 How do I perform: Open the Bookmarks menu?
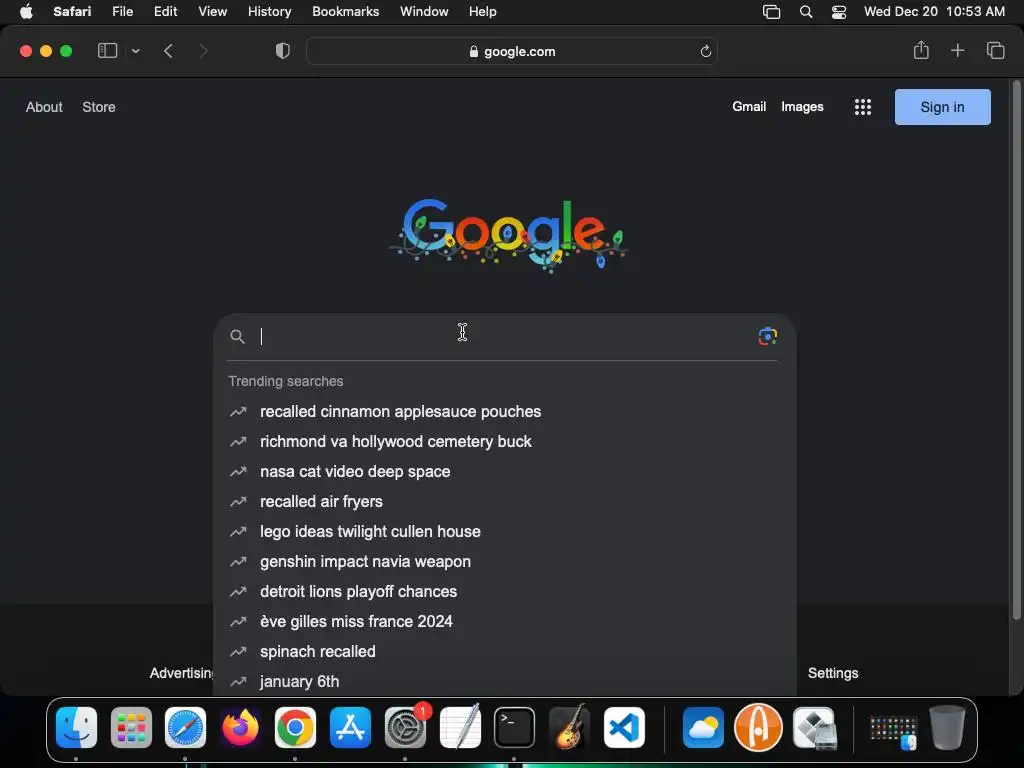[x=345, y=12]
